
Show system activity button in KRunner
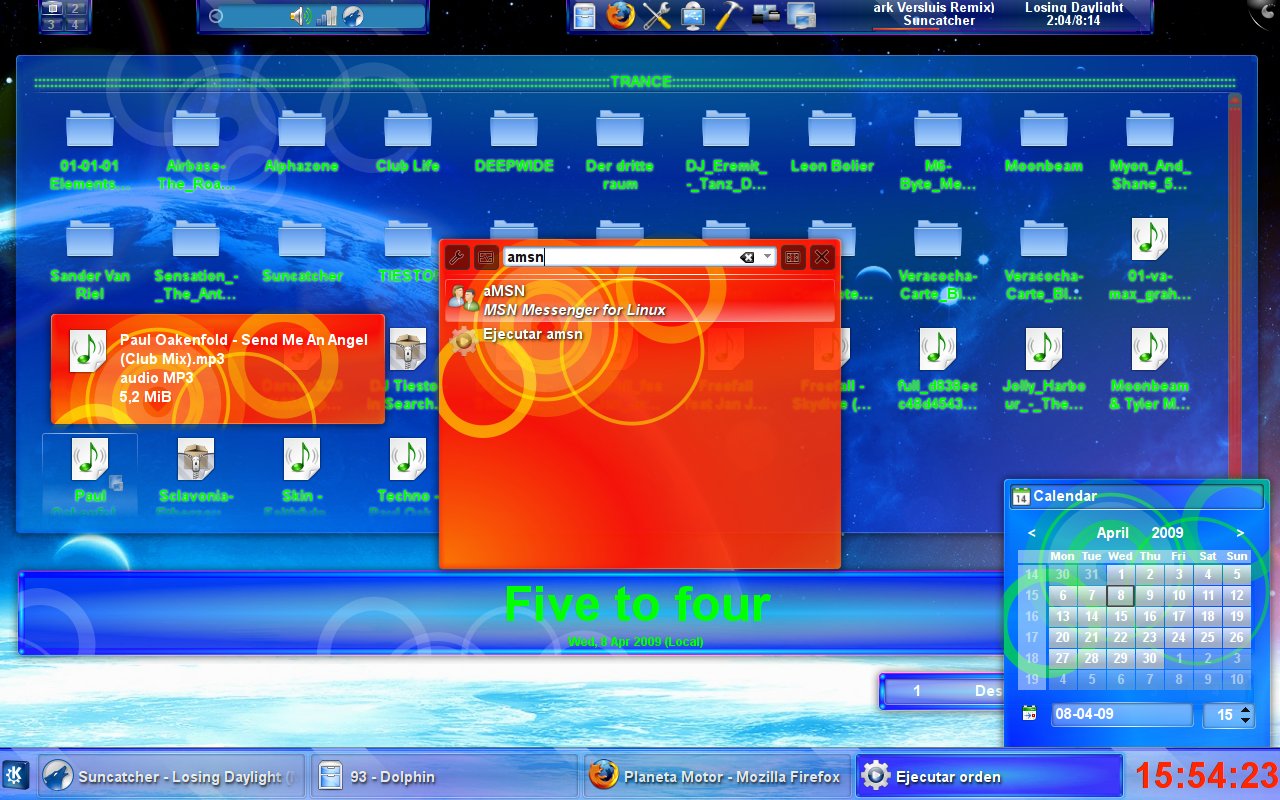click(485, 257)
